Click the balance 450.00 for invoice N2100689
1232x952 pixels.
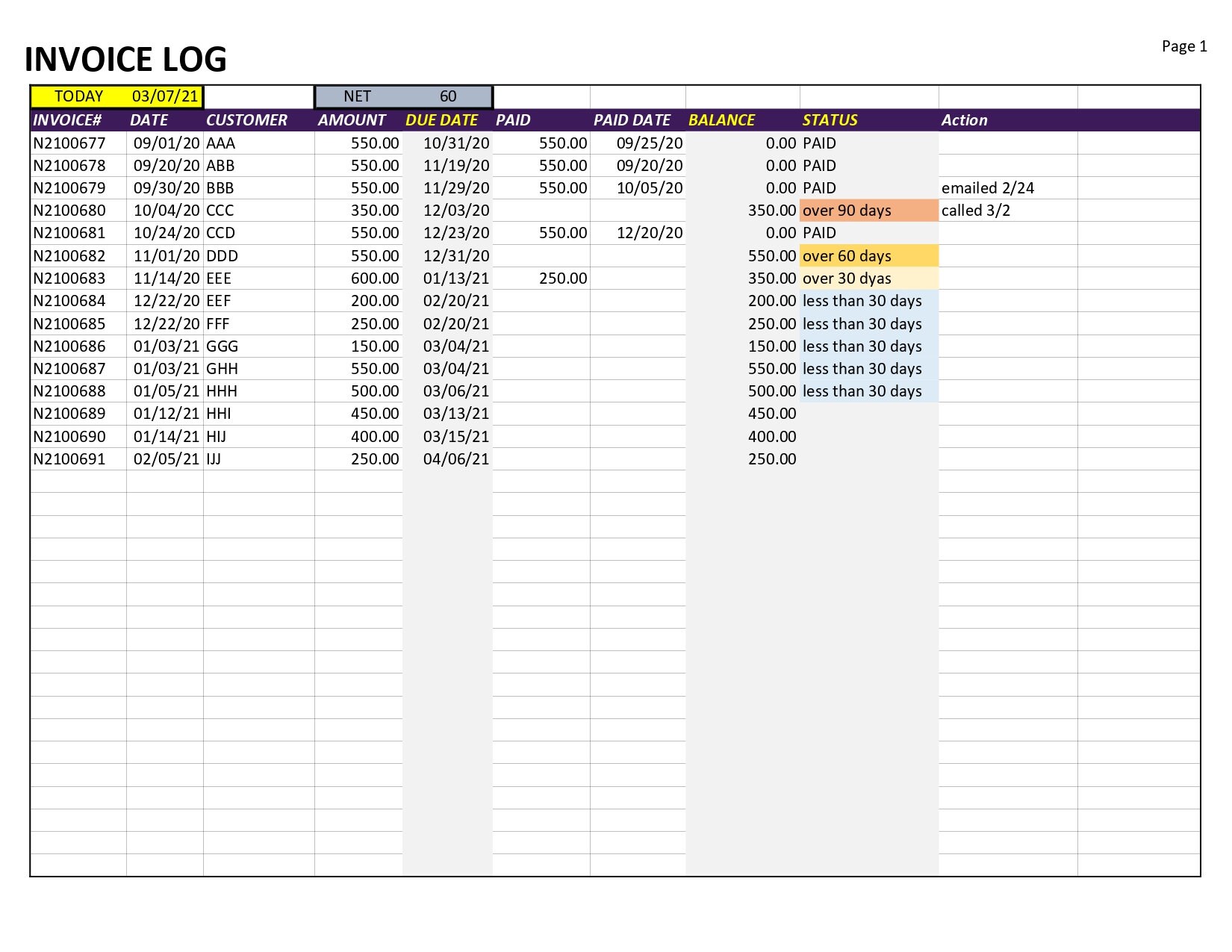(x=772, y=414)
